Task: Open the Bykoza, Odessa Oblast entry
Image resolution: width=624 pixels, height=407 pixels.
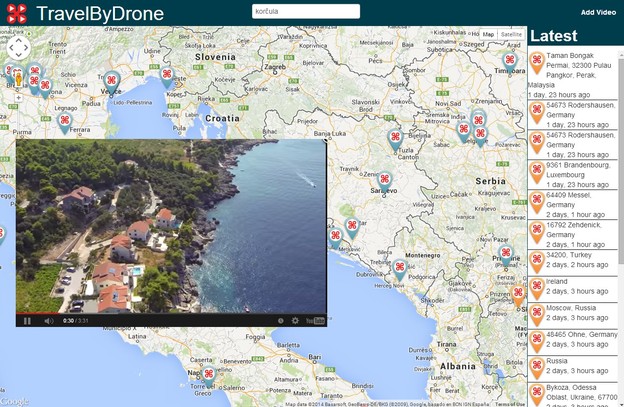Action: (x=573, y=395)
